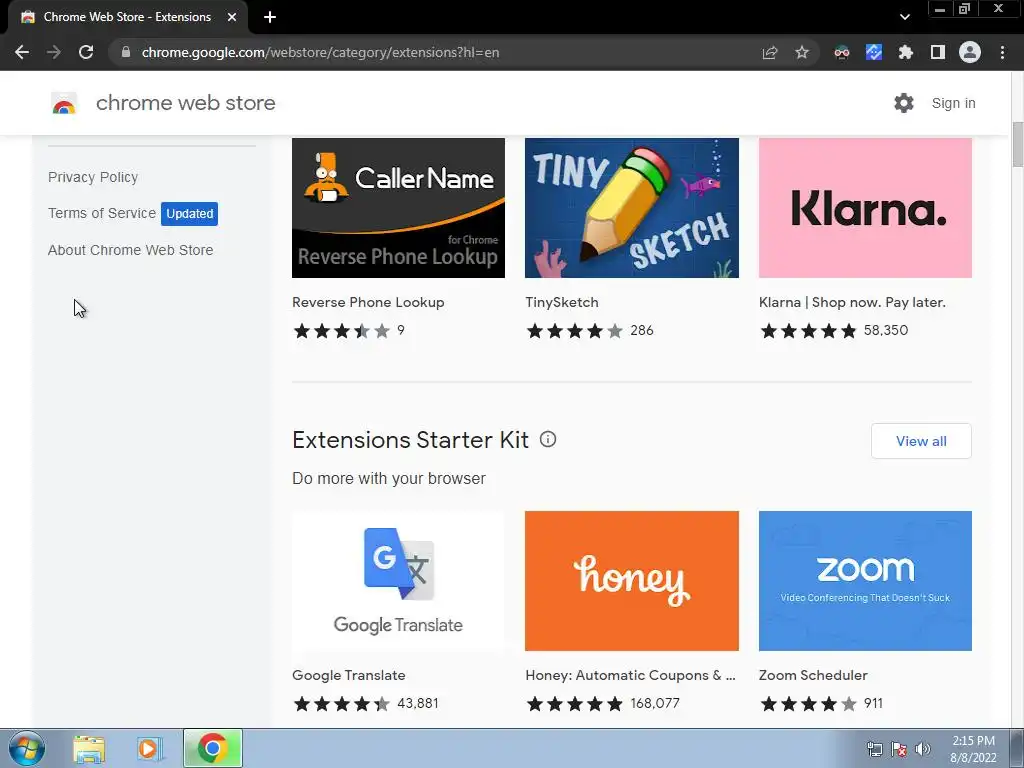Open Zoom Scheduler thumbnail

coord(865,581)
